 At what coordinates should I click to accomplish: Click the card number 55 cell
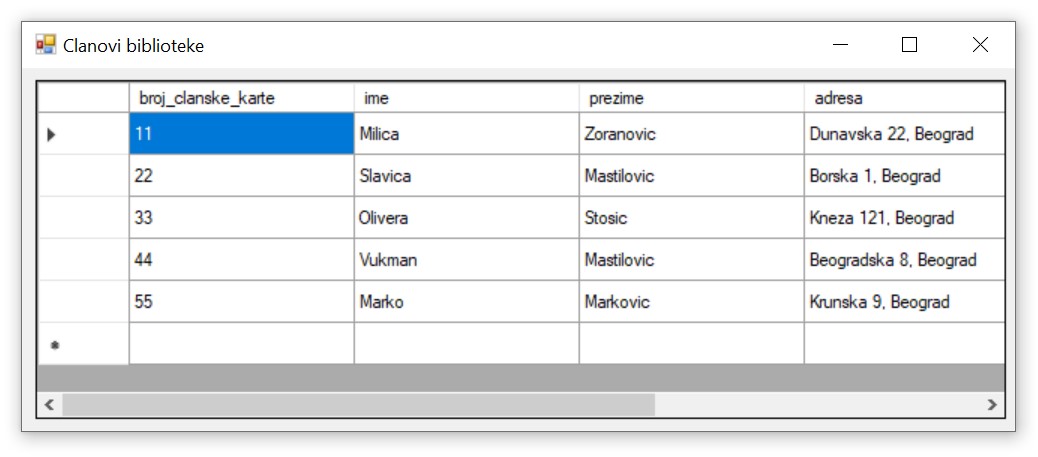click(241, 302)
